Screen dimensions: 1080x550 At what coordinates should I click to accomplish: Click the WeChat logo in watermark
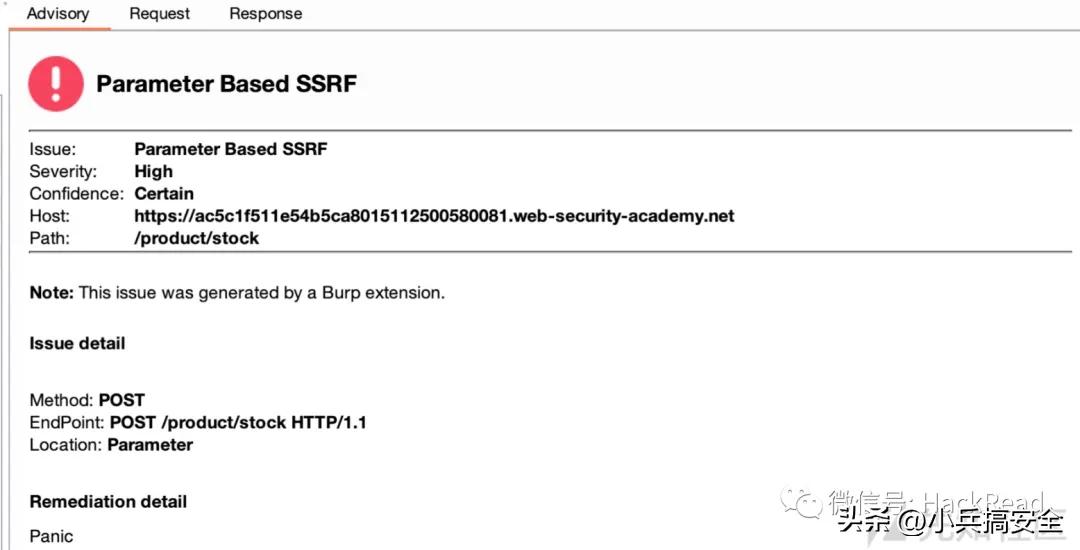coord(800,503)
